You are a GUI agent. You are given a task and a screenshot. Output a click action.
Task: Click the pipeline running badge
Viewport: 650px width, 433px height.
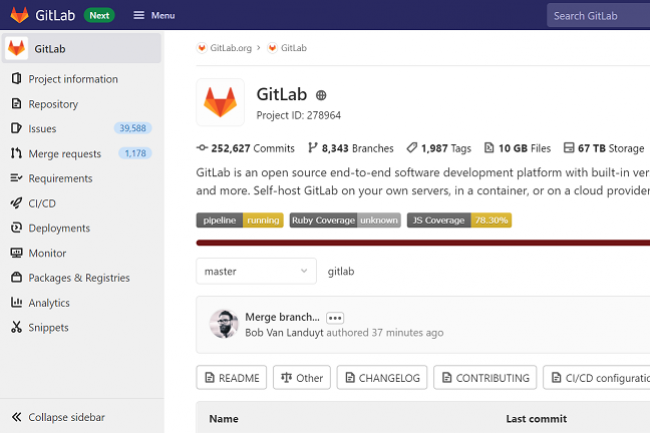click(x=240, y=220)
